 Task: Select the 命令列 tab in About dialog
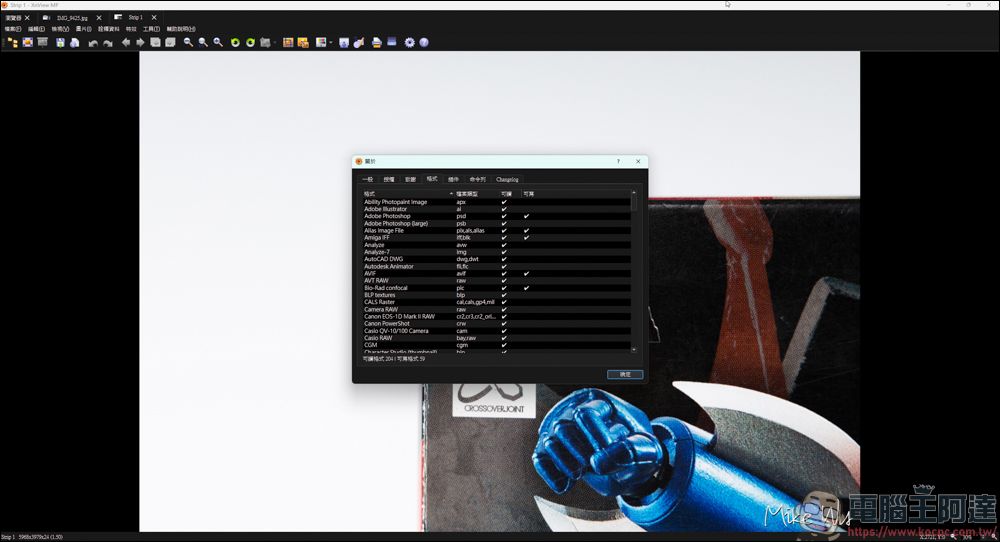tap(478, 179)
